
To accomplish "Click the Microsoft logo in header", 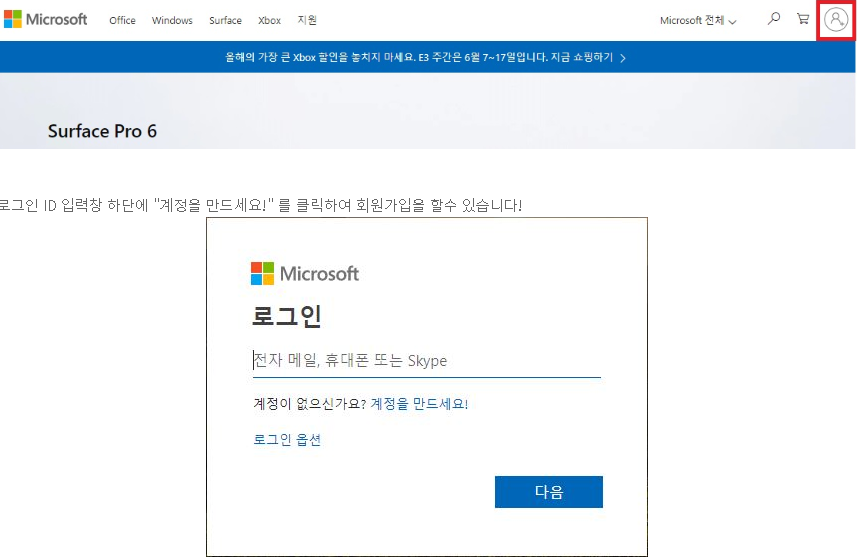I will 45,20.
